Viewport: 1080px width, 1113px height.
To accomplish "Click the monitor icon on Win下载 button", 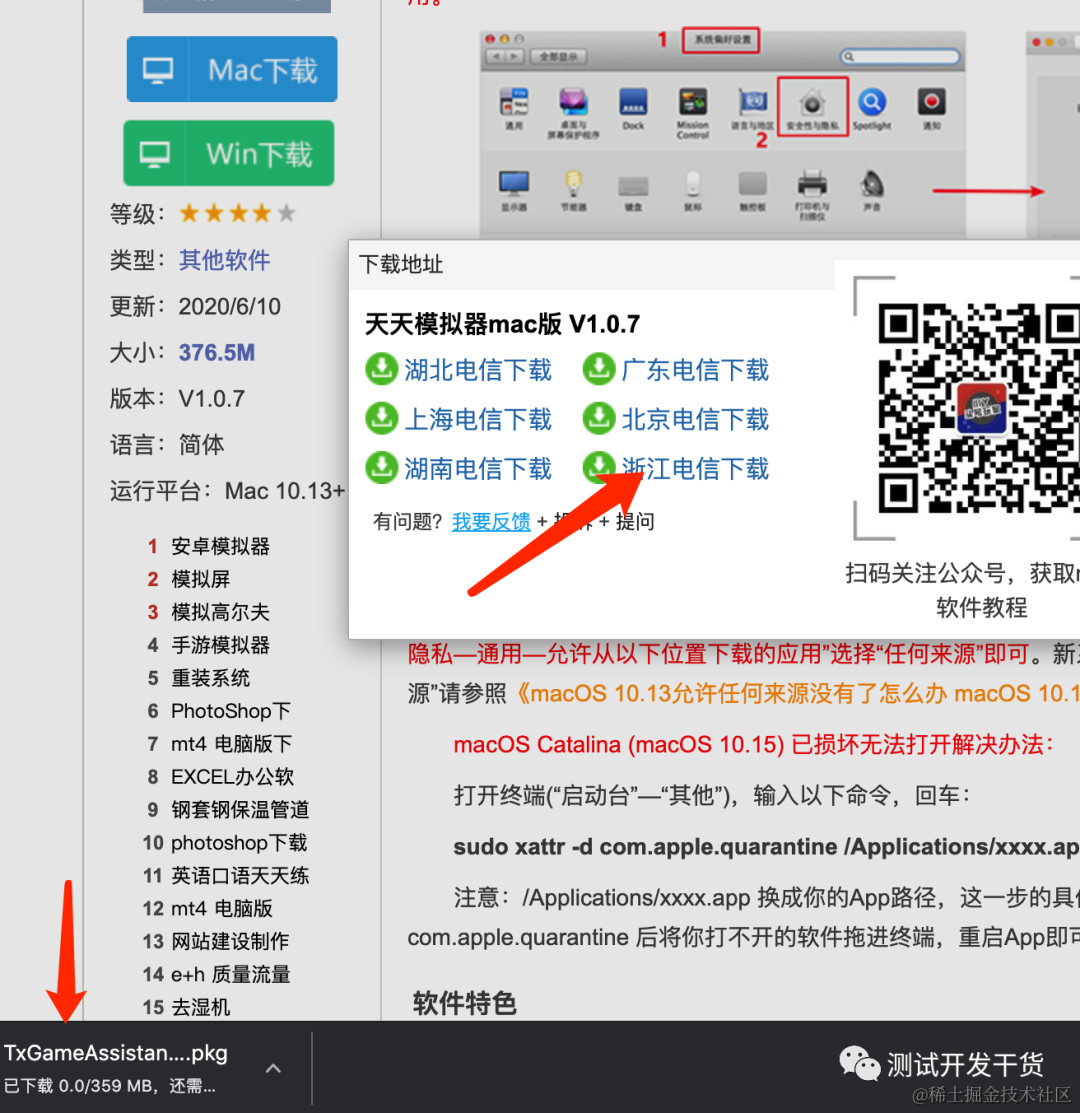I will [x=155, y=154].
